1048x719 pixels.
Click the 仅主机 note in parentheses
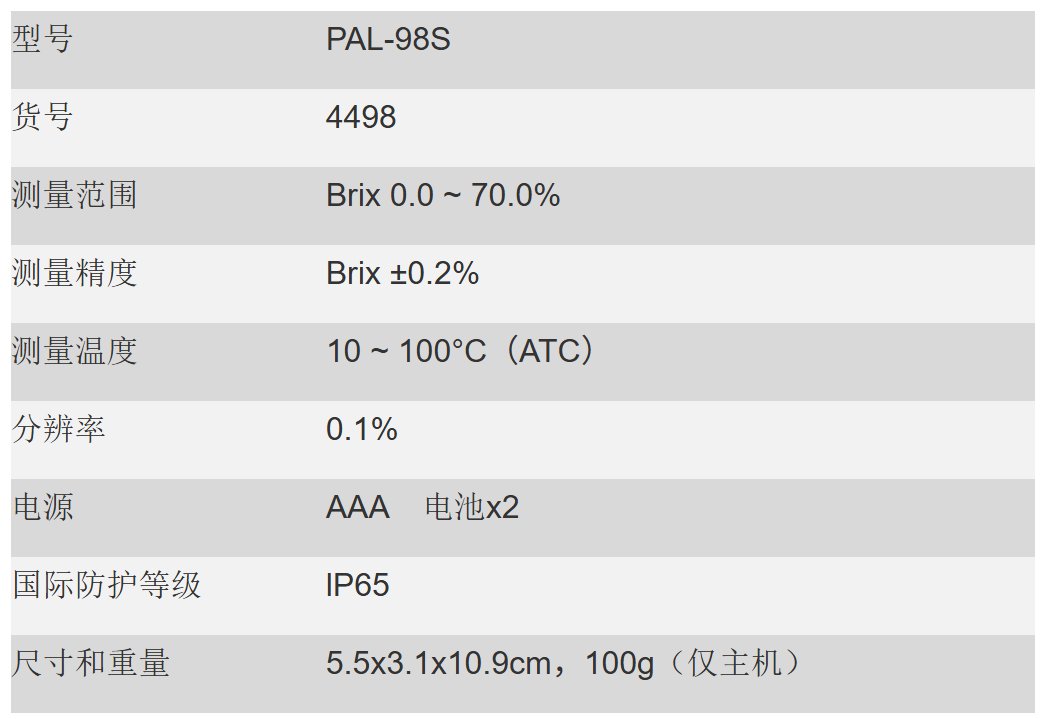click(x=735, y=664)
